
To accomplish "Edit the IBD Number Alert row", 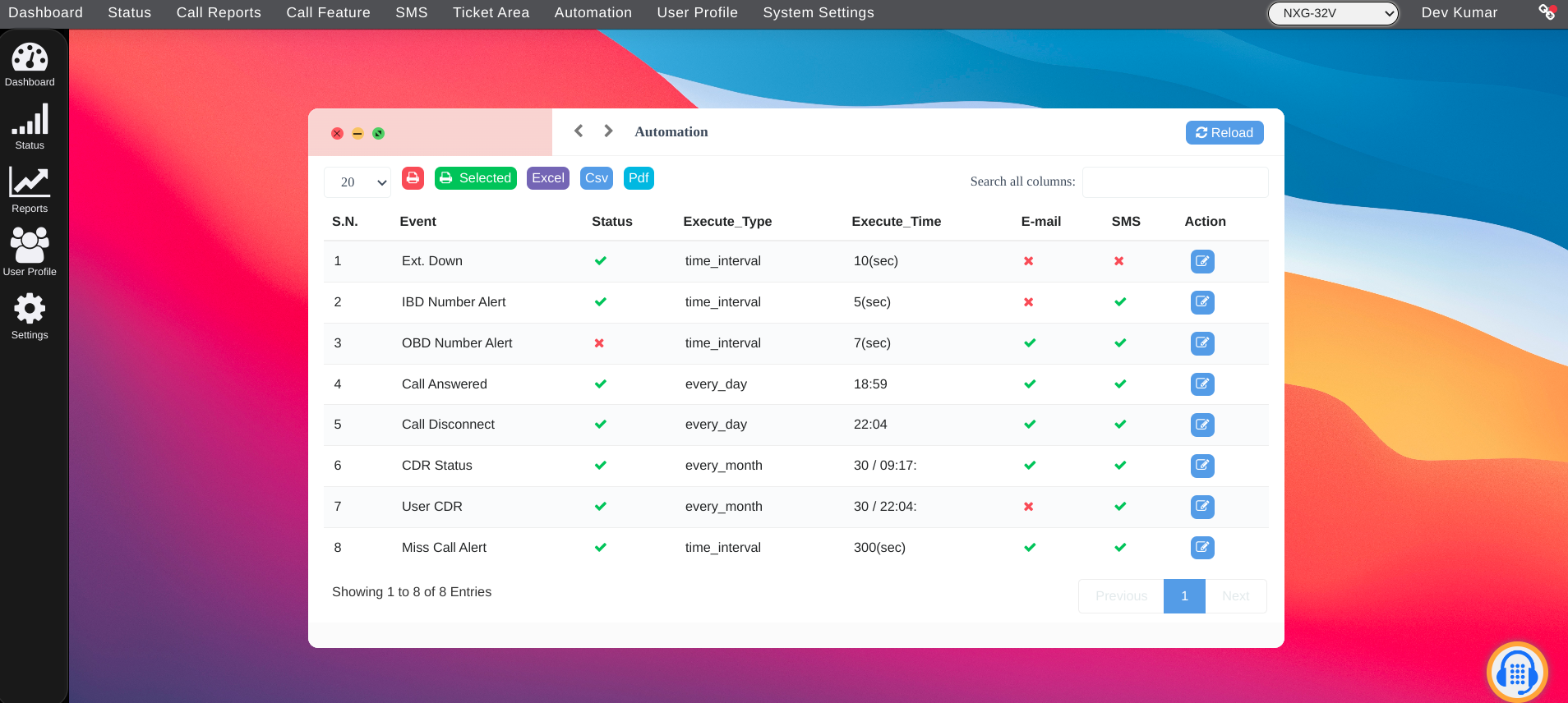I will [1202, 302].
